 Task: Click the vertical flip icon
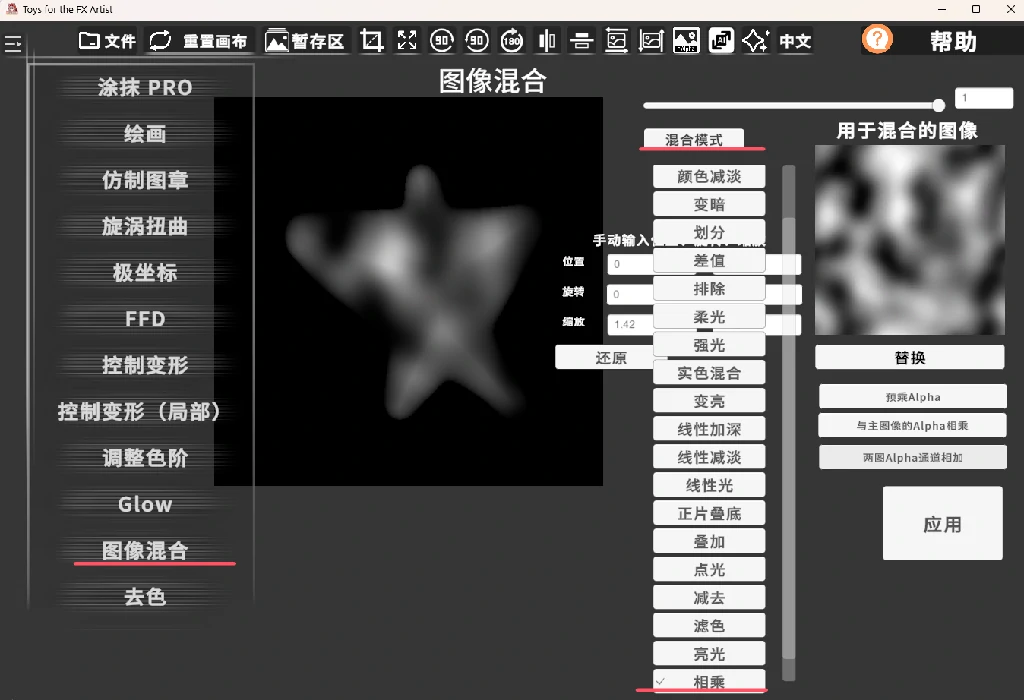(x=582, y=41)
